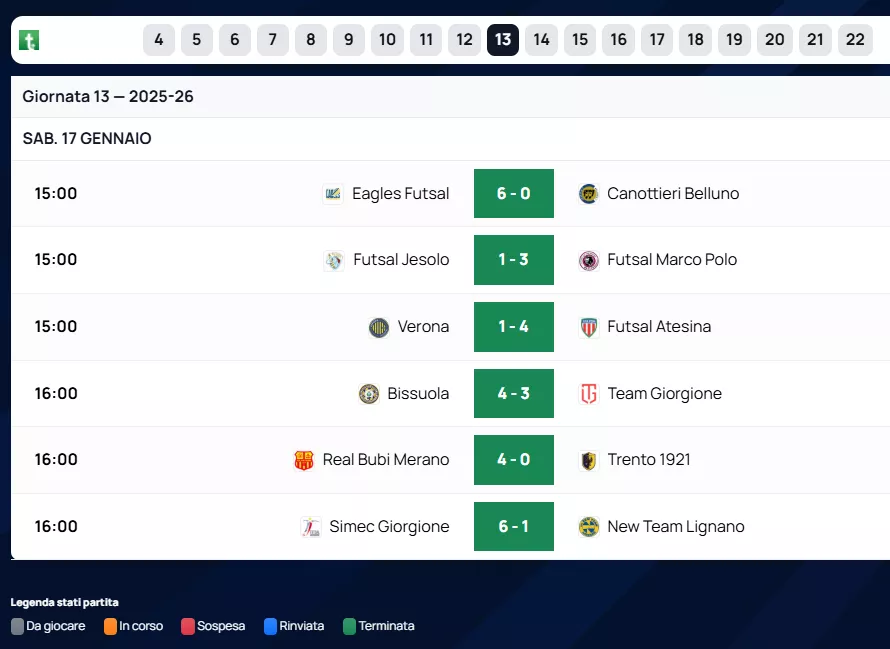Viewport: 890px width, 649px height.
Task: Select matchday 22 tab
Action: point(855,40)
